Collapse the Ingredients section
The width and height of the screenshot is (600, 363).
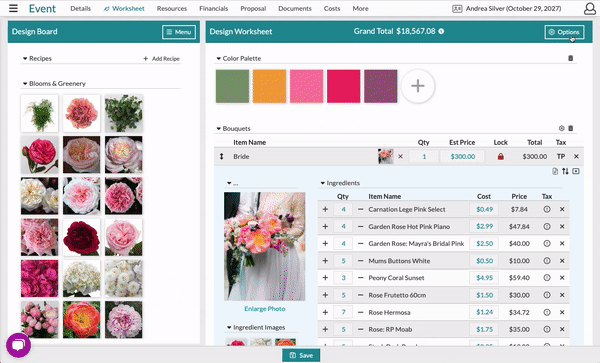323,183
